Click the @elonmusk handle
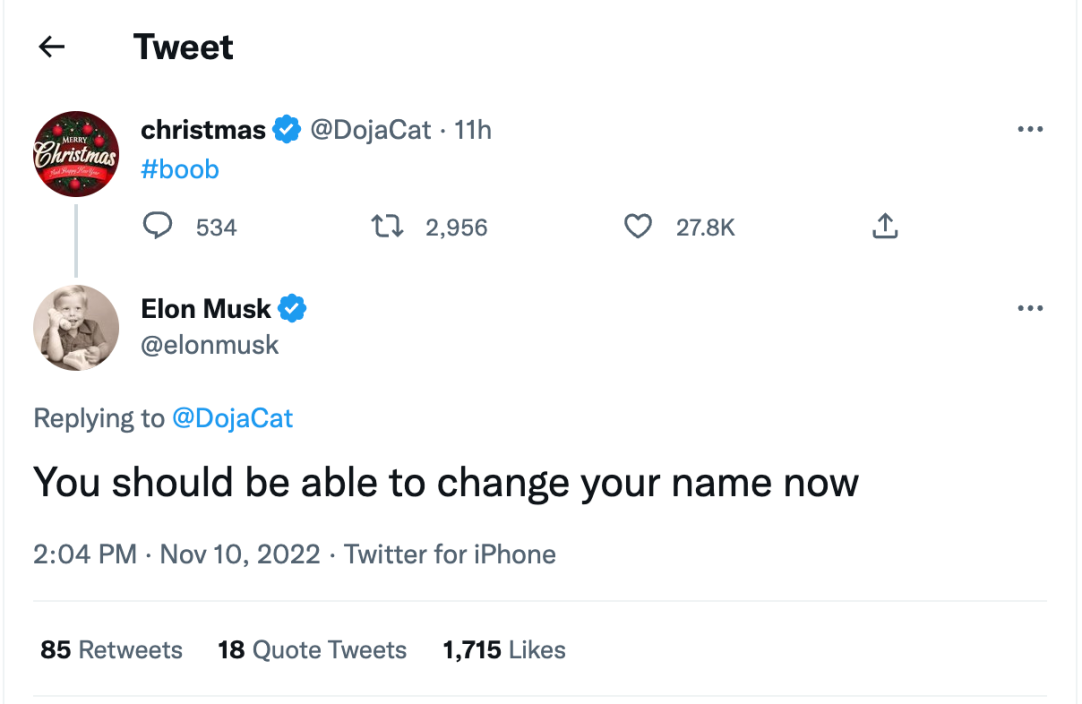1082x704 pixels. coord(210,345)
